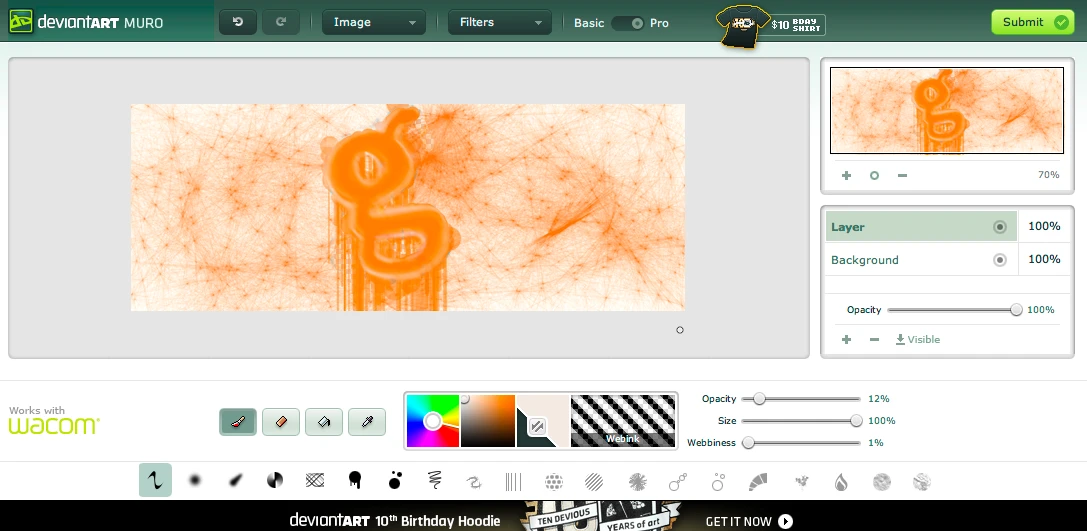Select the soft round blur brush
The width and height of the screenshot is (1087, 531).
click(195, 480)
